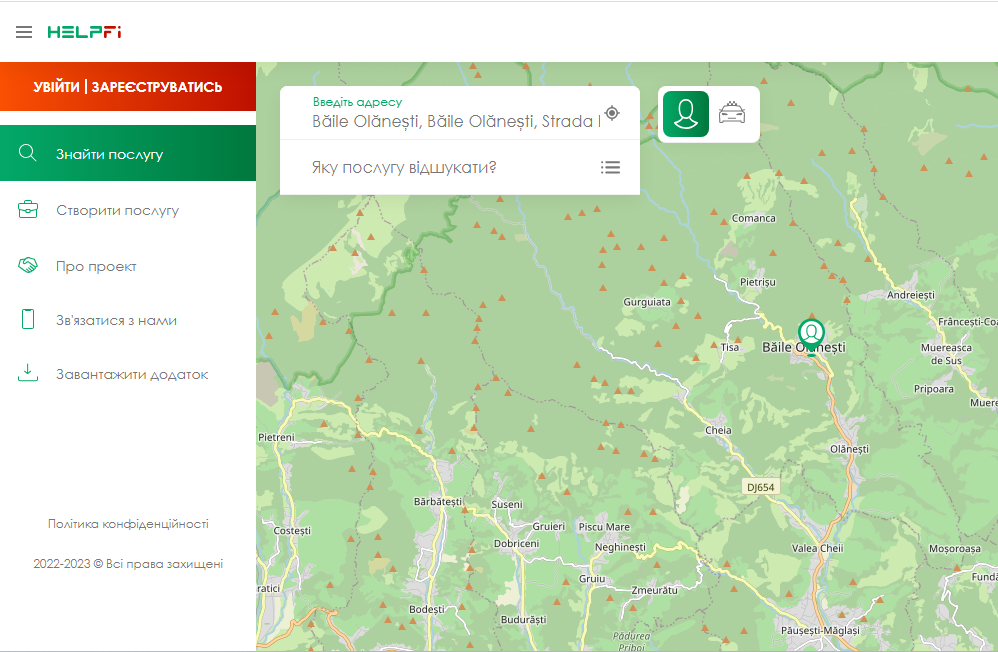The width and height of the screenshot is (998, 652).
Task: Click the magnifier icon beside Знайти послугу
Action: pos(28,153)
